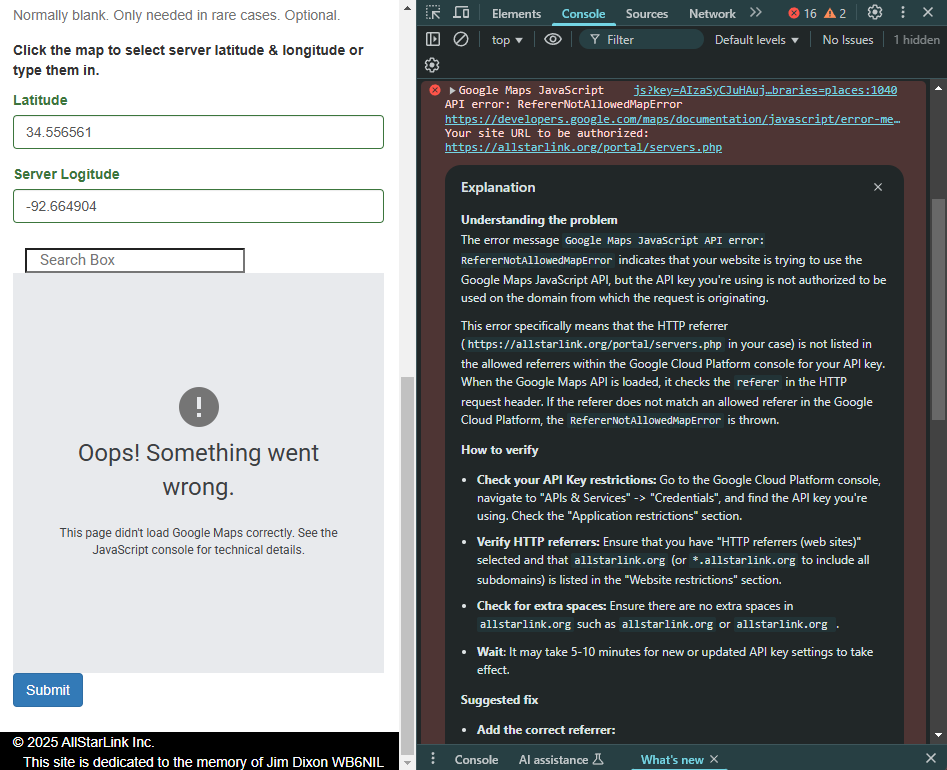Close the Explanation panel
Image resolution: width=947 pixels, height=770 pixels.
pyautogui.click(x=878, y=187)
